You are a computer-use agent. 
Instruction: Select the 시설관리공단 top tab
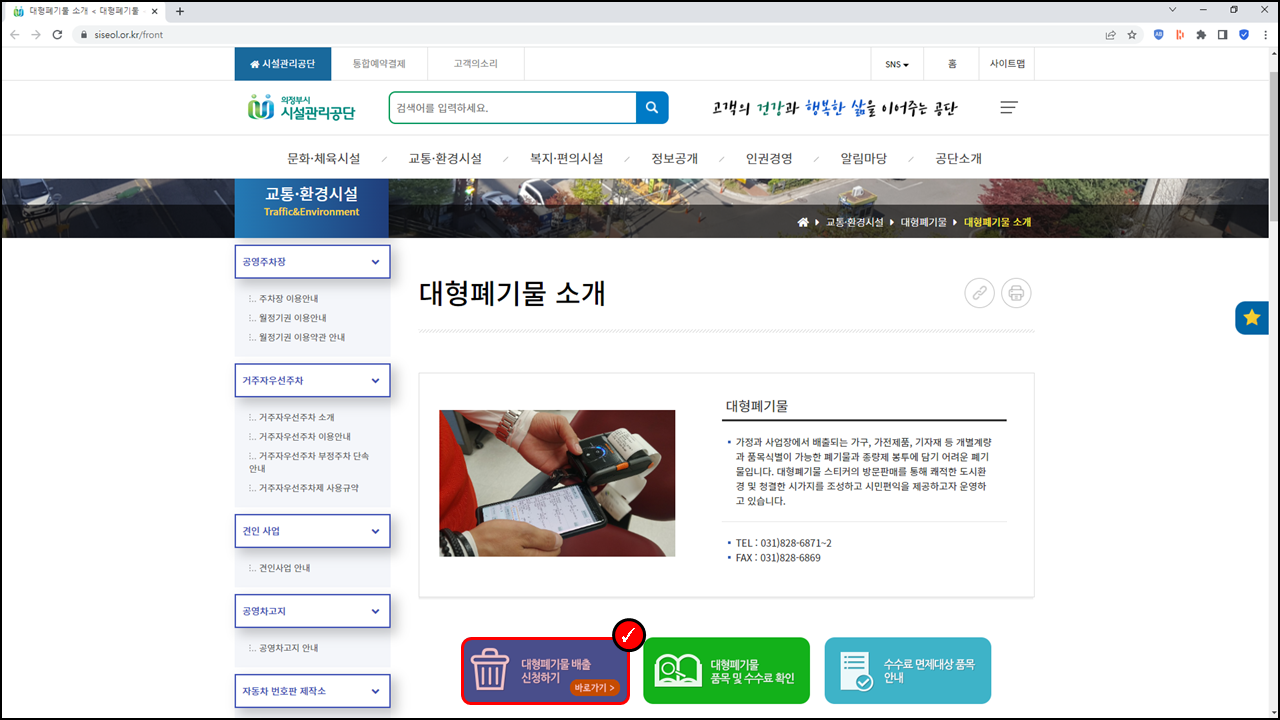(x=283, y=64)
